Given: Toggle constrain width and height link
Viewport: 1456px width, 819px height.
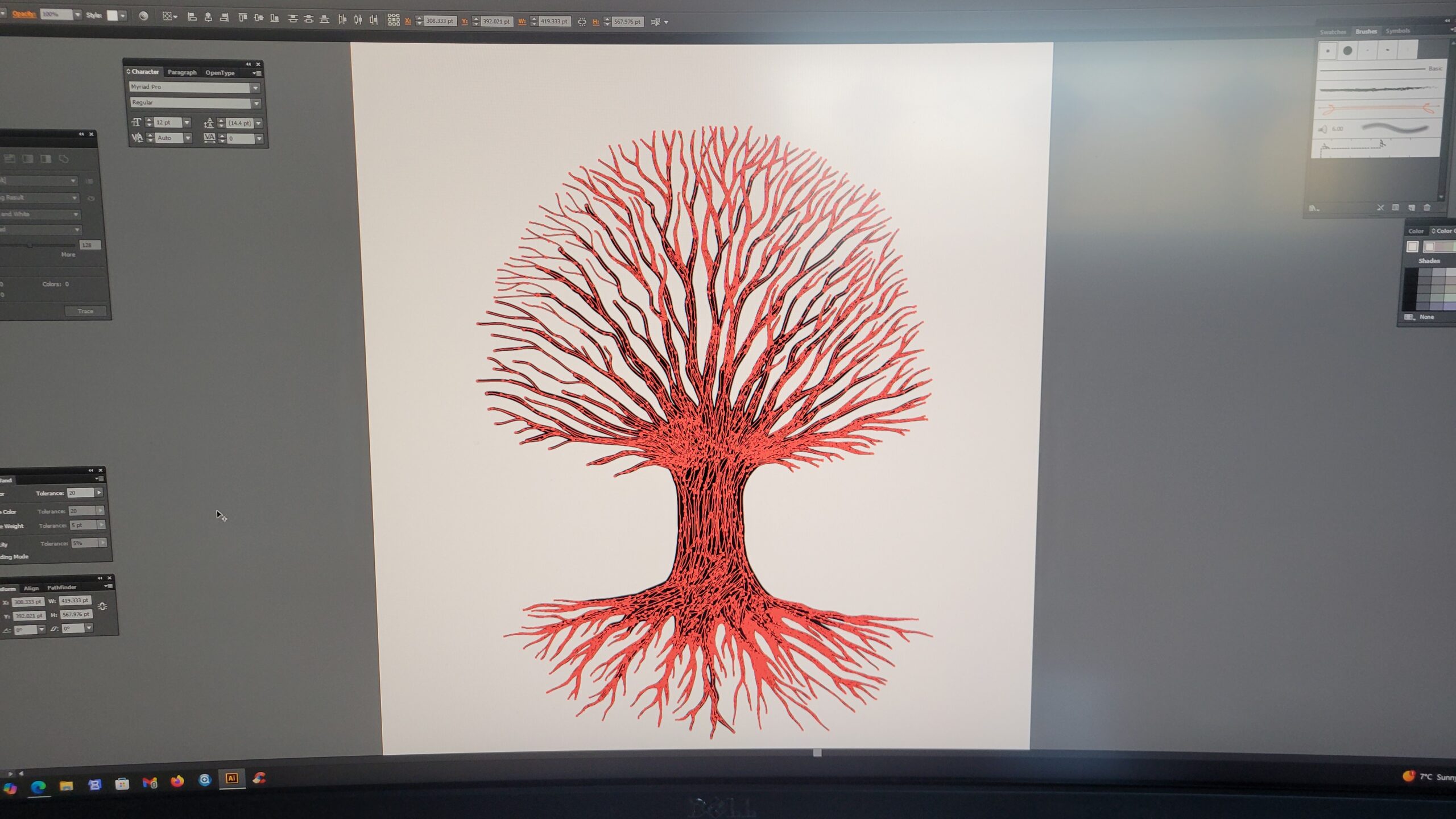Looking at the screenshot, I should (582, 22).
